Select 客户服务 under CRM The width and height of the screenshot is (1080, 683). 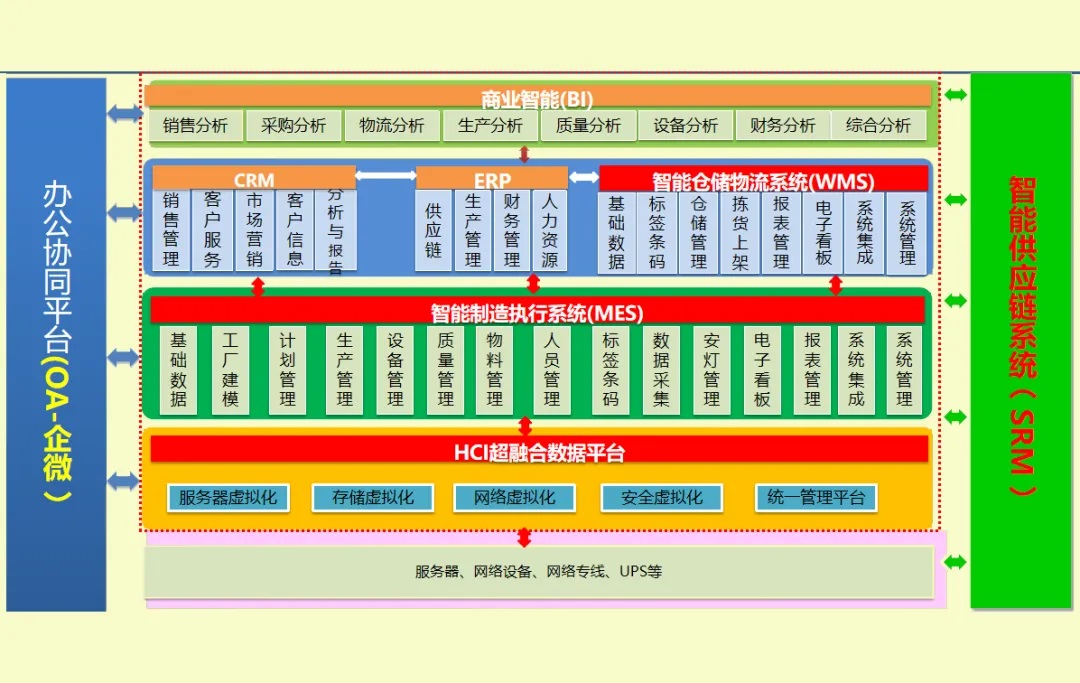[x=212, y=230]
